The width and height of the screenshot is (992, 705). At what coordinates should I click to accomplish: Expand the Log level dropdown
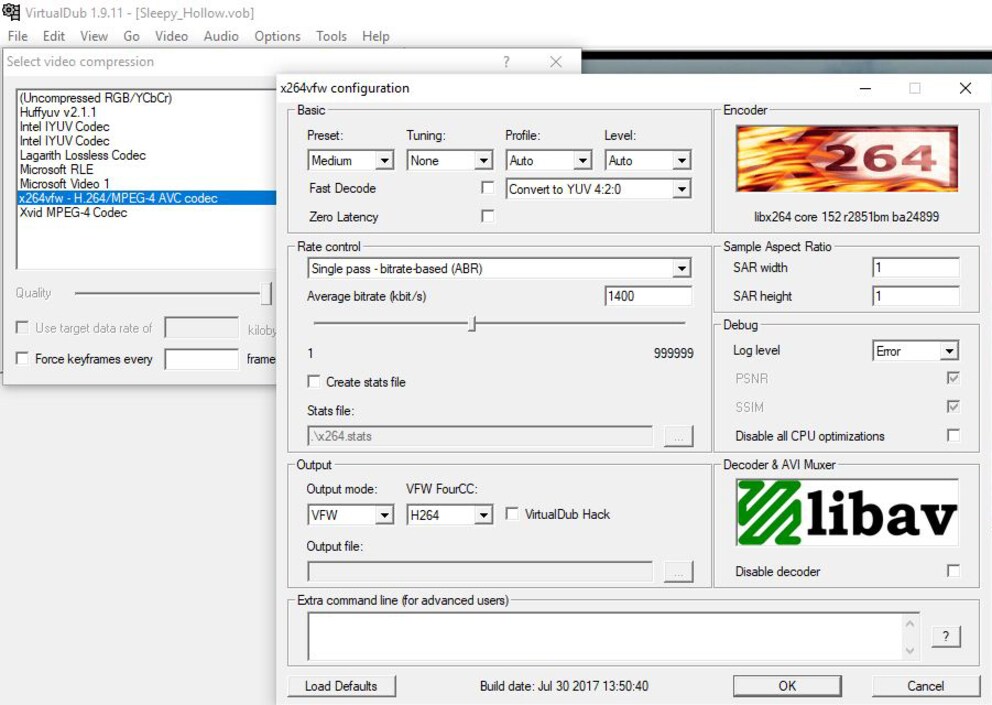pos(915,351)
